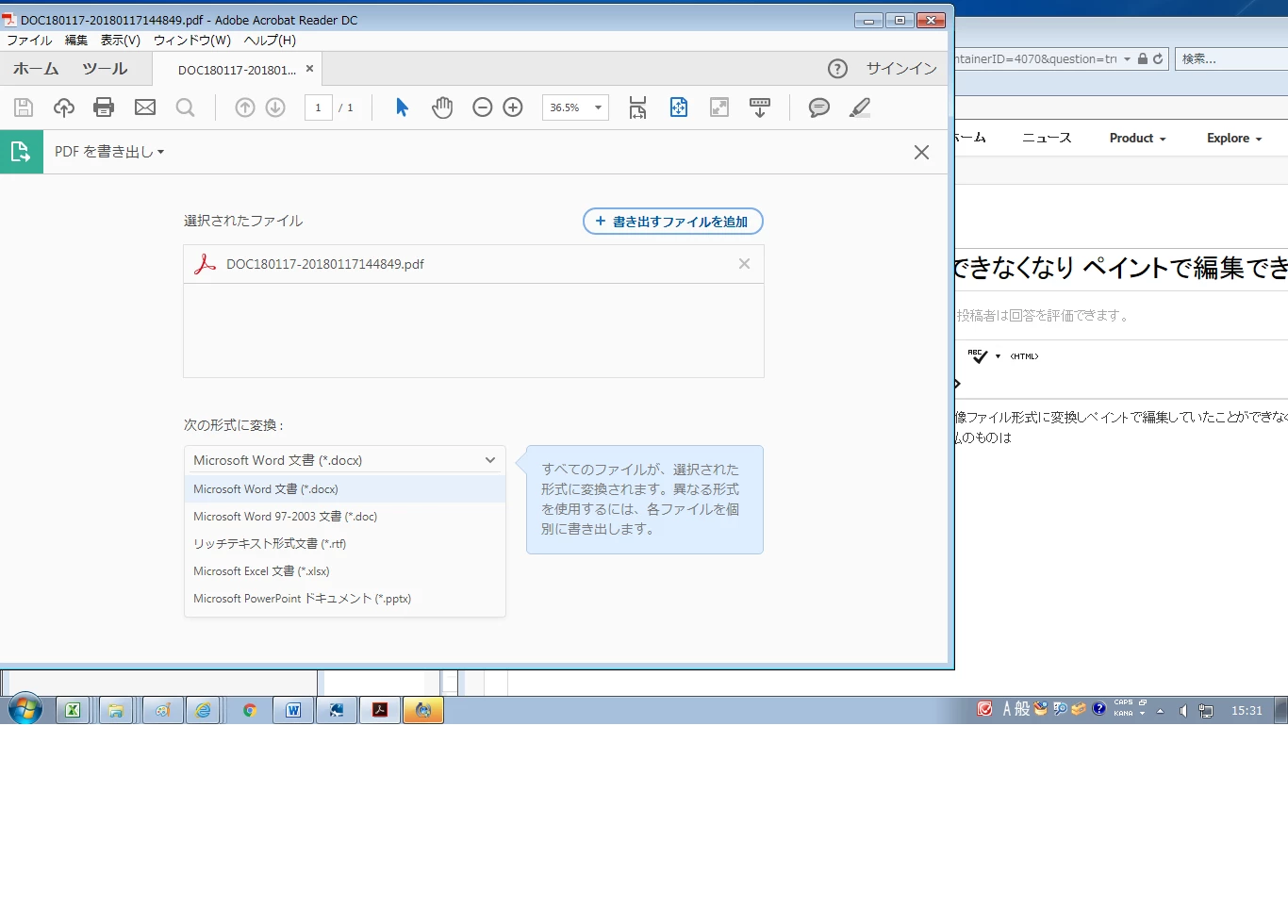Select DOC180117-20180117144849.pdf file entry
Image resolution: width=1288 pixels, height=924 pixels.
click(x=473, y=264)
